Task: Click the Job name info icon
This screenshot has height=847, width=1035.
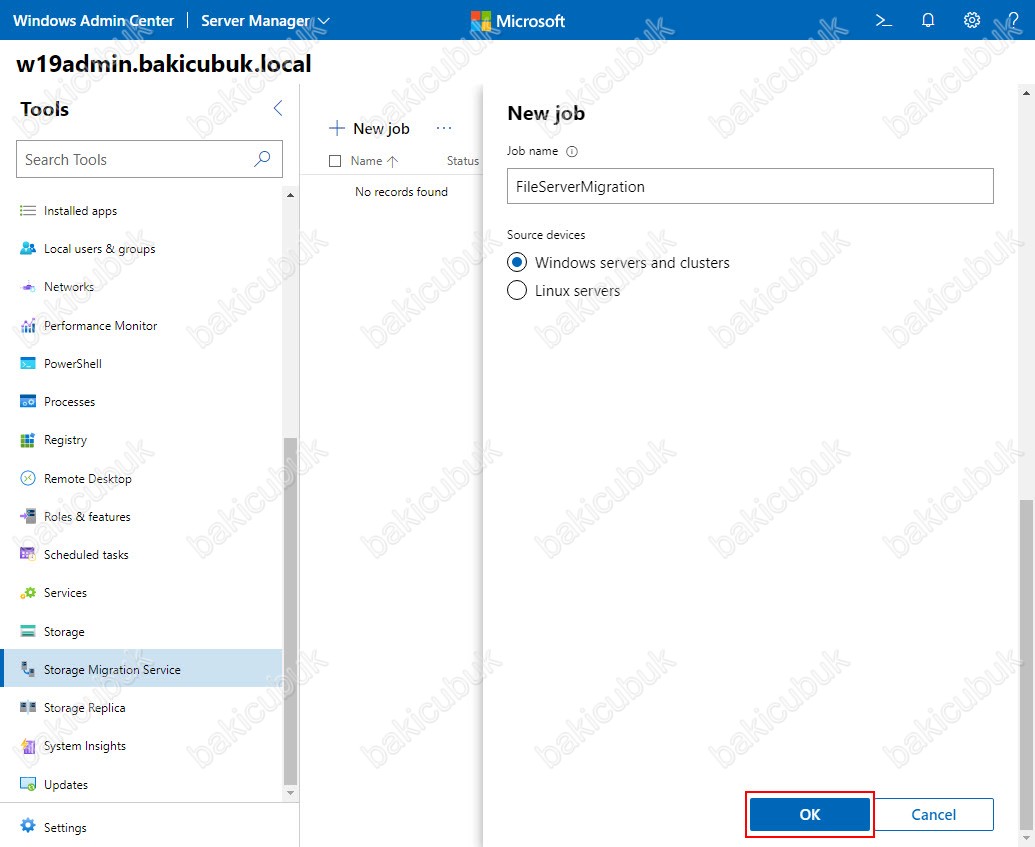Action: tap(572, 151)
